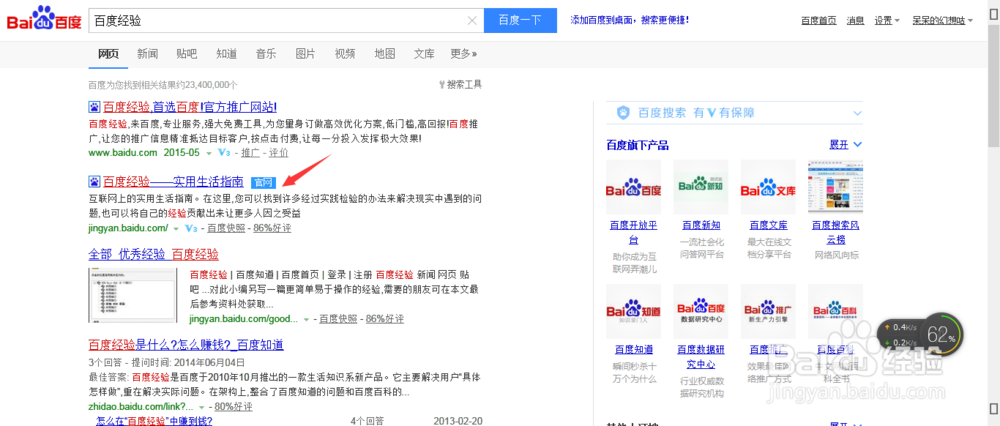
Task: Go to 百度首页 link
Action: click(x=818, y=20)
